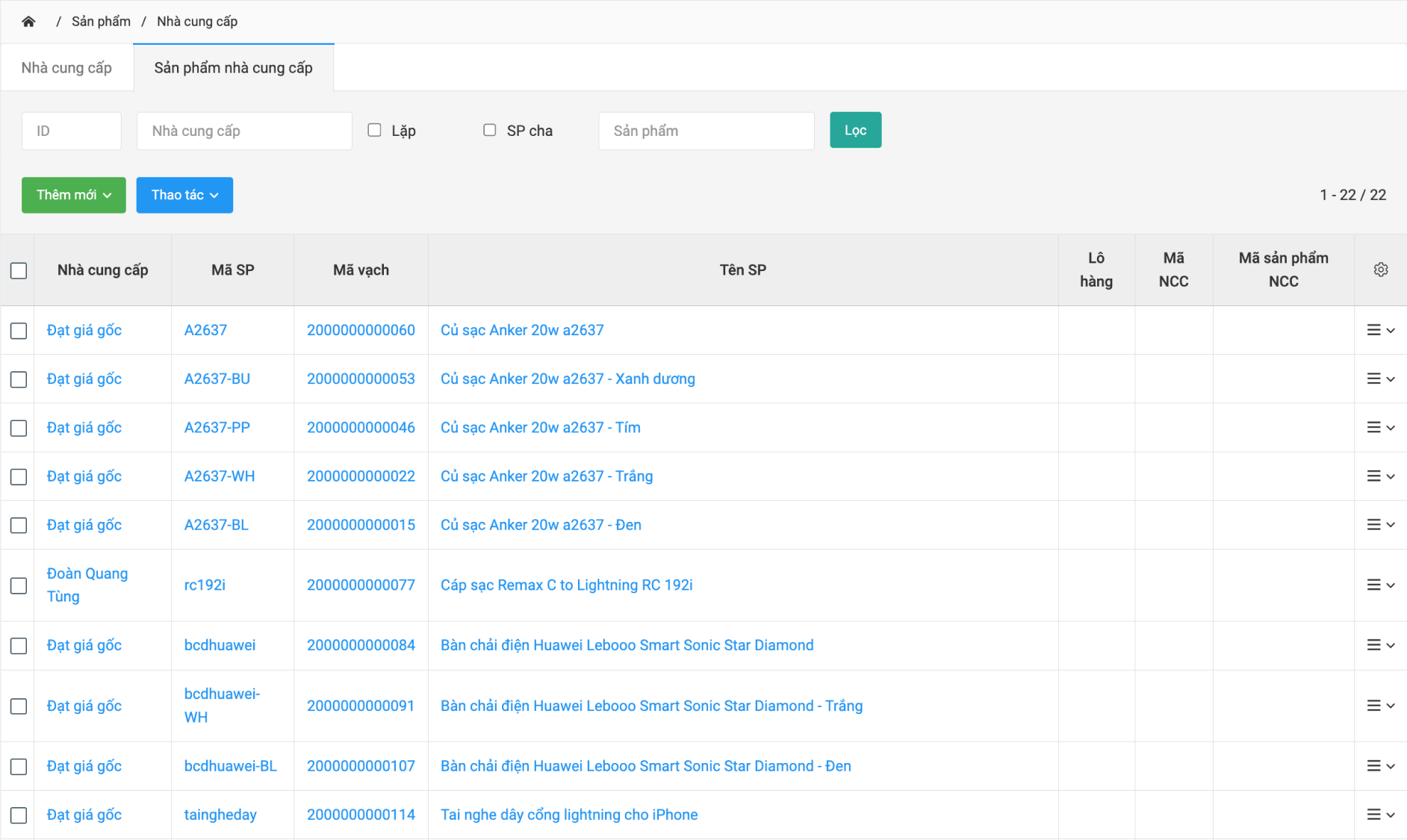The image size is (1407, 840).
Task: Enable the Lặp filter checkbox
Action: click(x=375, y=130)
